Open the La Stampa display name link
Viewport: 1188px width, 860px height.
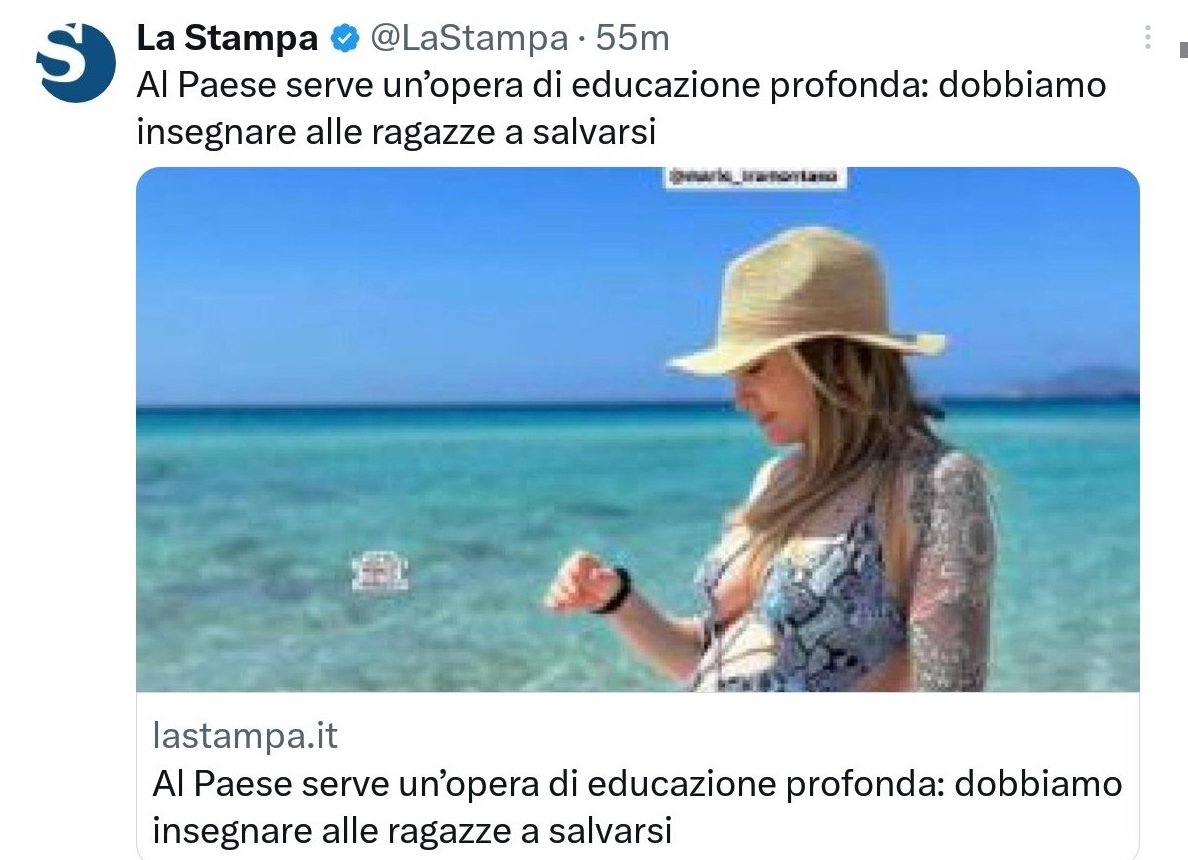click(227, 38)
